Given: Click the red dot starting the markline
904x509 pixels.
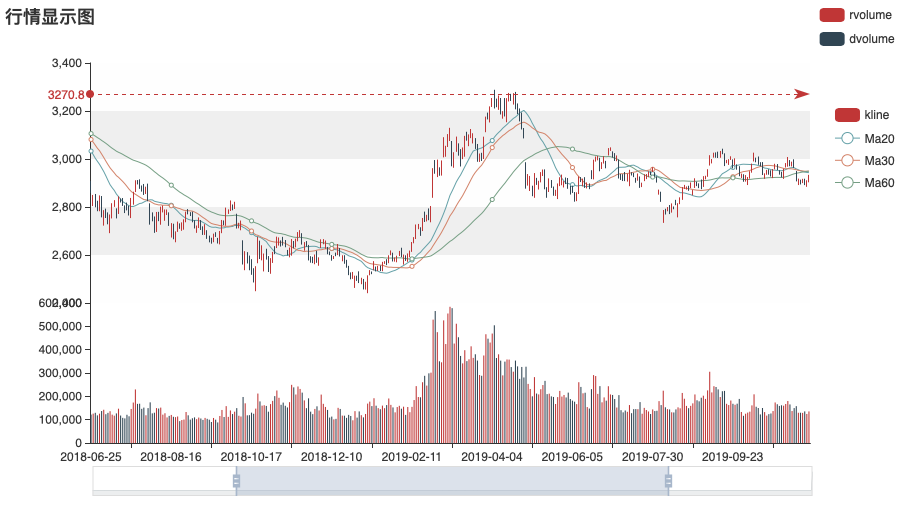Looking at the screenshot, I should 90,94.
